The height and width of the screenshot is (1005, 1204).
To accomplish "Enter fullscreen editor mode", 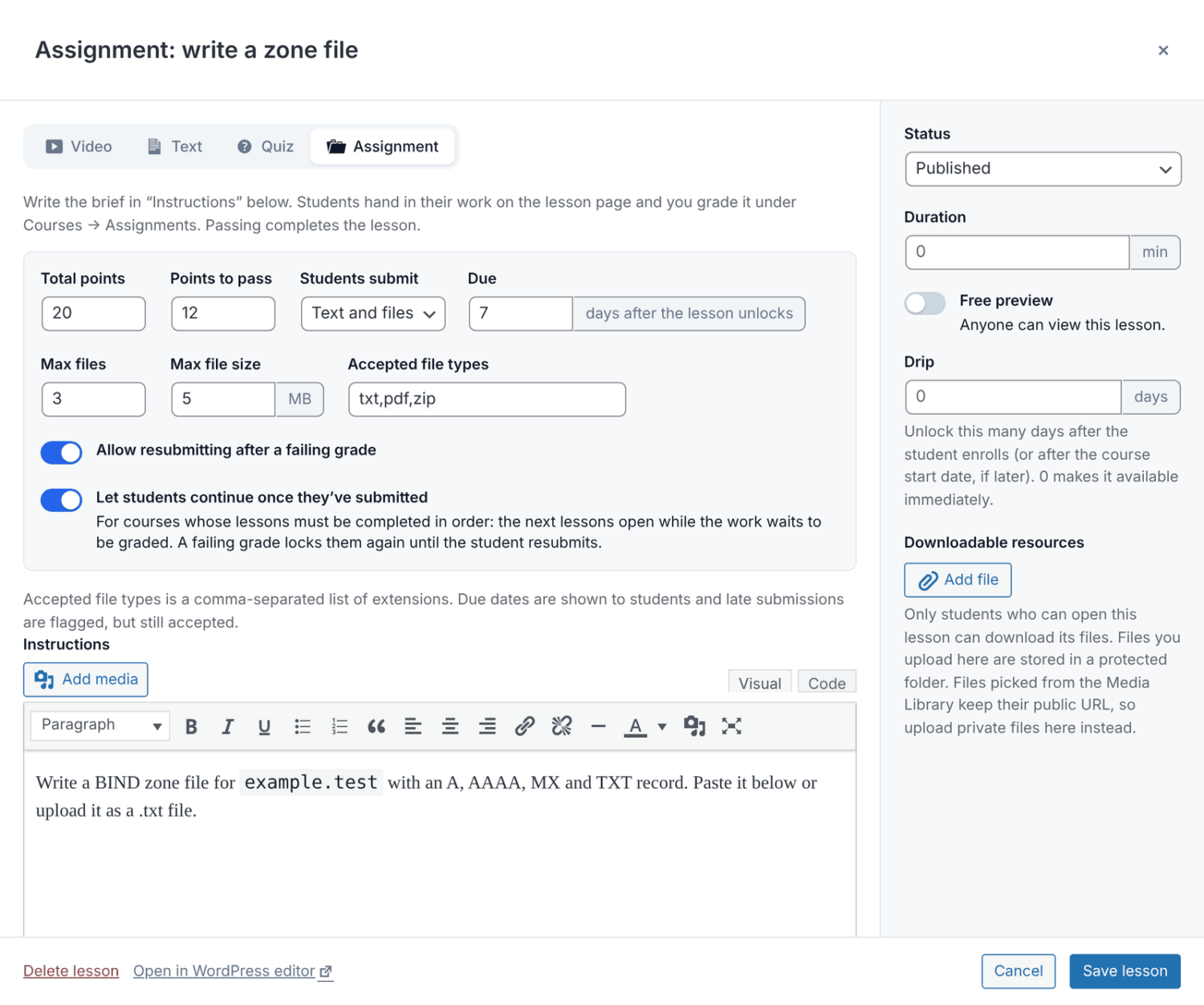I will coord(731,726).
